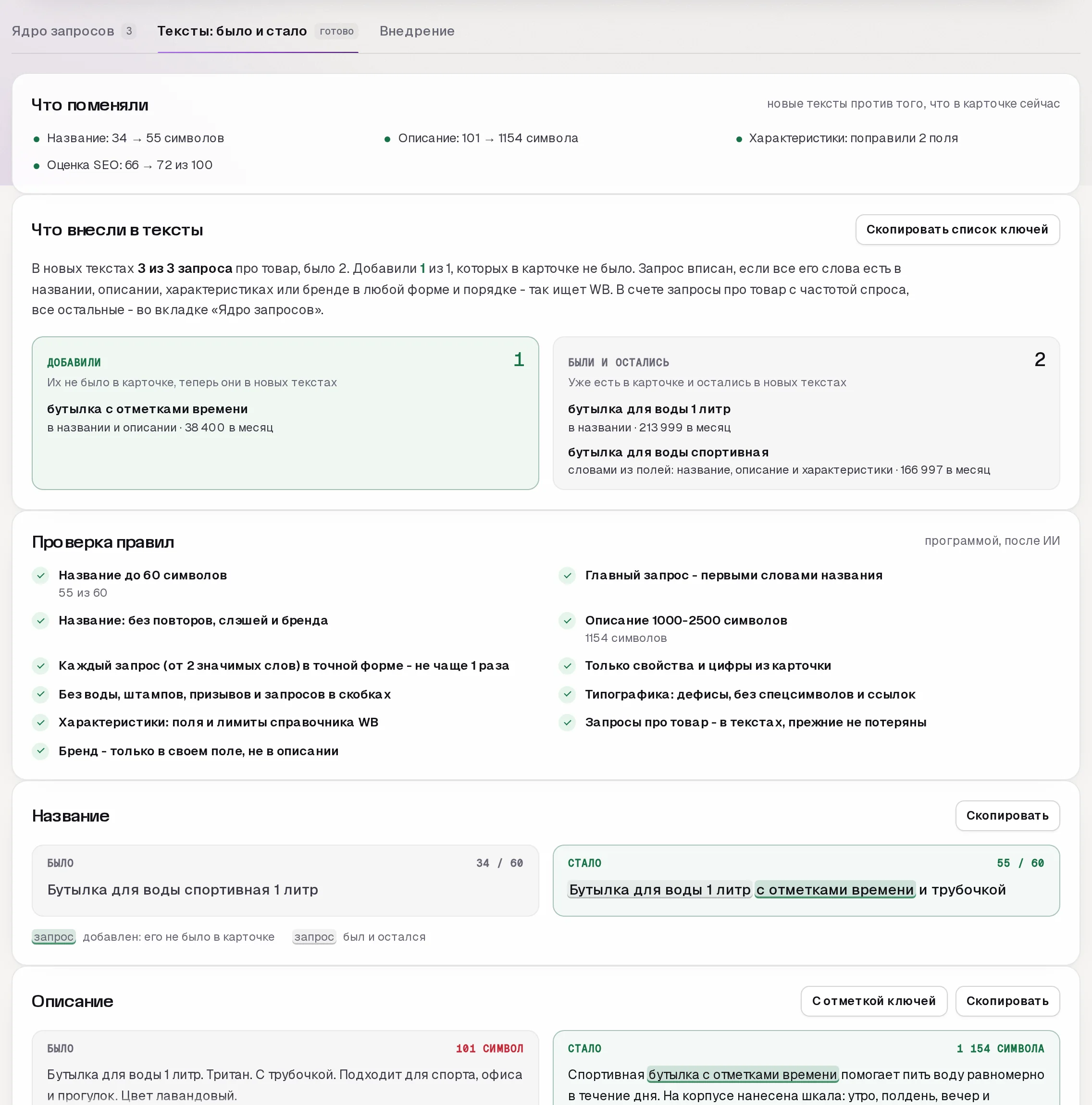Click the «готово» badge on the texts tab
This screenshot has height=1105, width=1092.
(x=336, y=31)
